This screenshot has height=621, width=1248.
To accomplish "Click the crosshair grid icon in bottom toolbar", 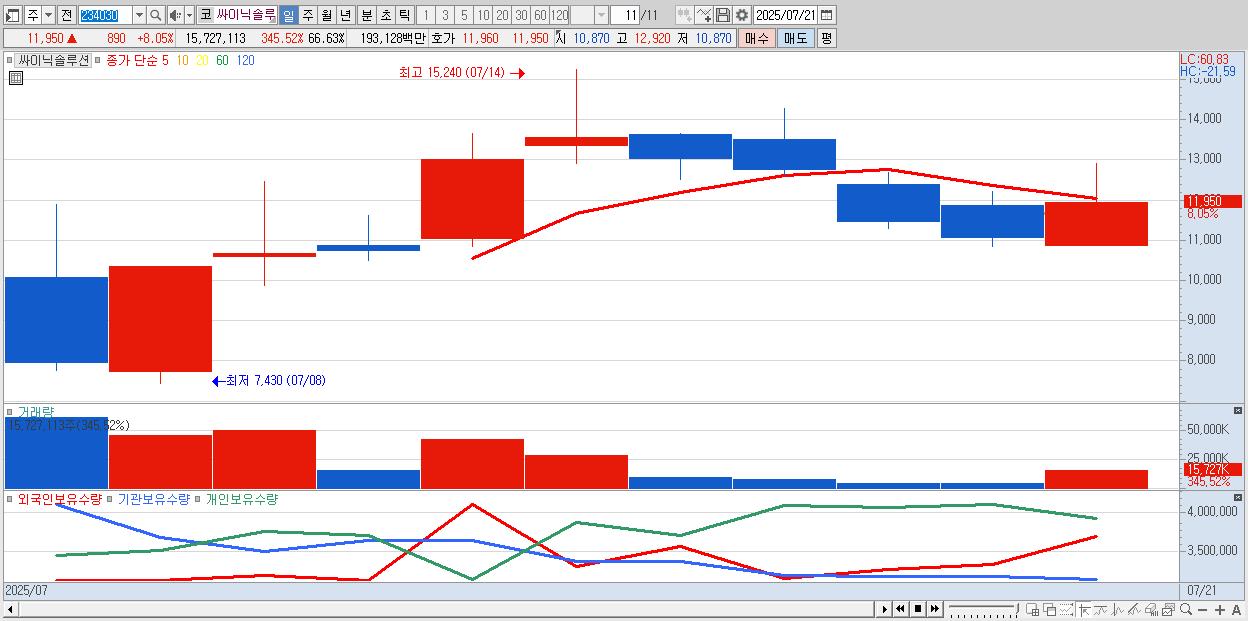I will (x=1032, y=610).
